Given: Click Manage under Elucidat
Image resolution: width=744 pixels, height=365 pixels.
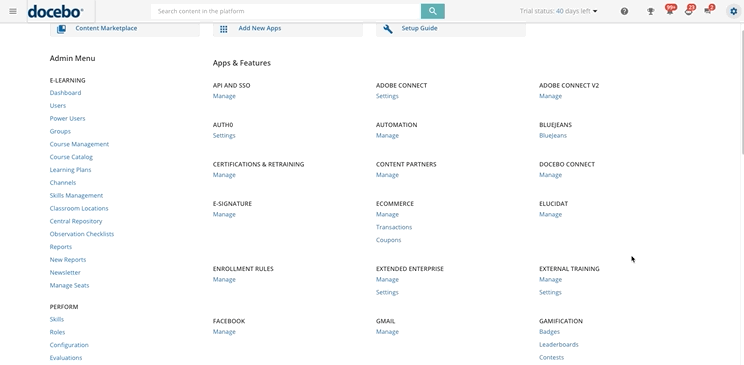Looking at the screenshot, I should 550,214.
